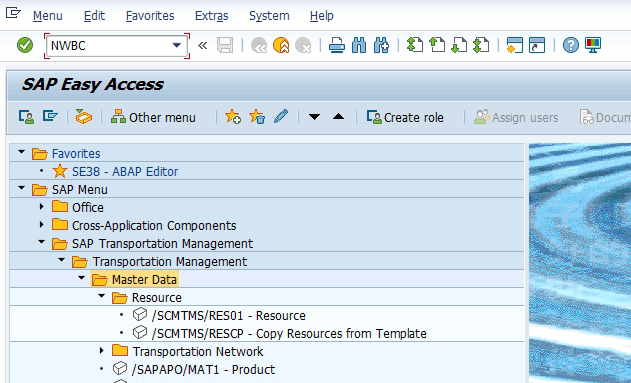
Task: Click the Find Next binoculars-plus icon
Action: click(381, 45)
